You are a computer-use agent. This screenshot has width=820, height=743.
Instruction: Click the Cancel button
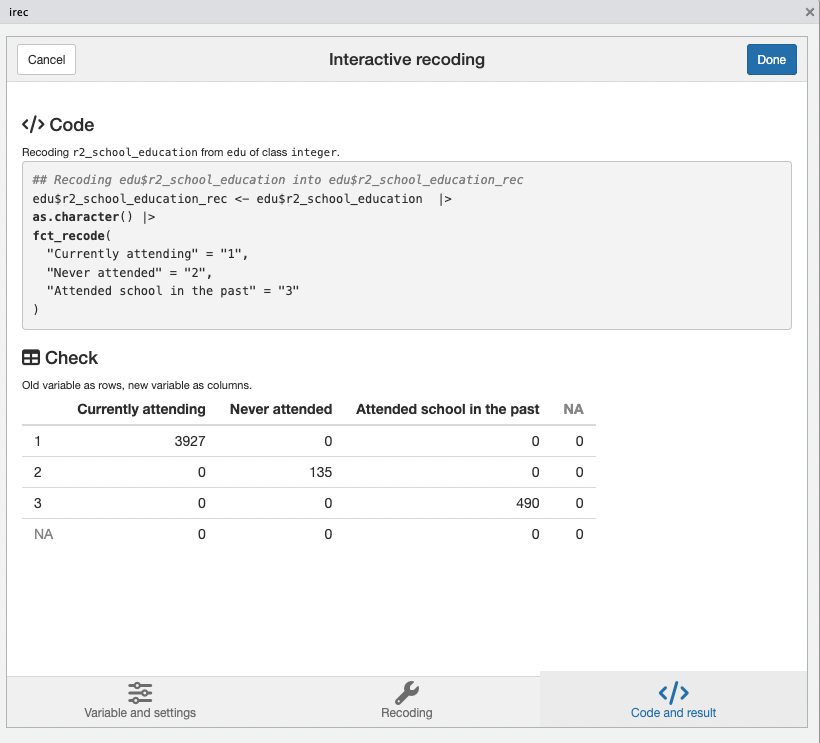click(x=45, y=59)
